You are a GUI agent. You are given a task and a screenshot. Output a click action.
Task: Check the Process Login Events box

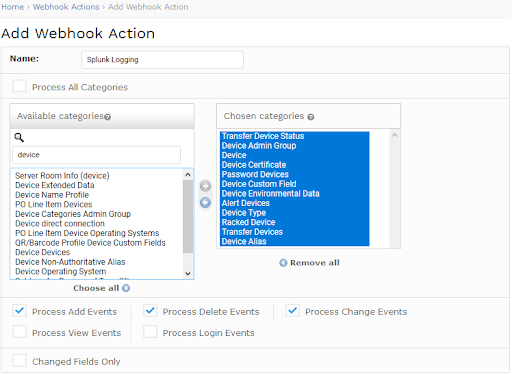click(x=150, y=332)
